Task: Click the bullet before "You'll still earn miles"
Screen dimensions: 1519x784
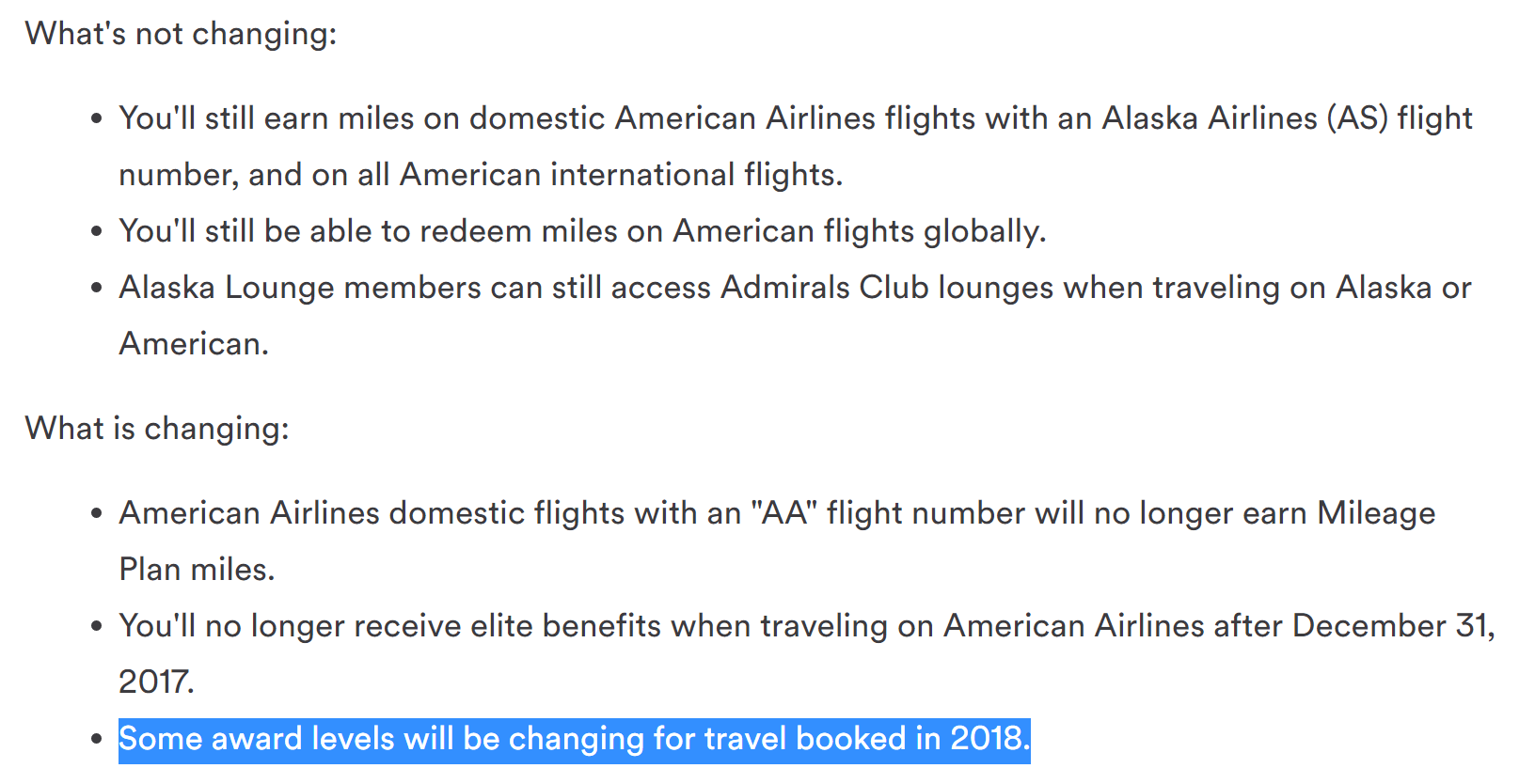Action: pos(96,119)
